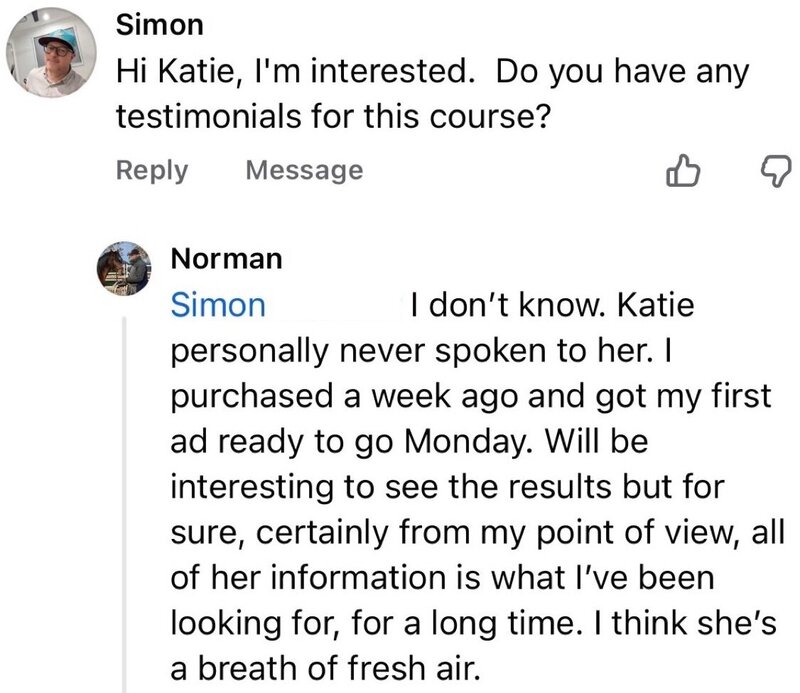
Task: Follow the blue Simon mention link
Action: pyautogui.click(x=218, y=305)
